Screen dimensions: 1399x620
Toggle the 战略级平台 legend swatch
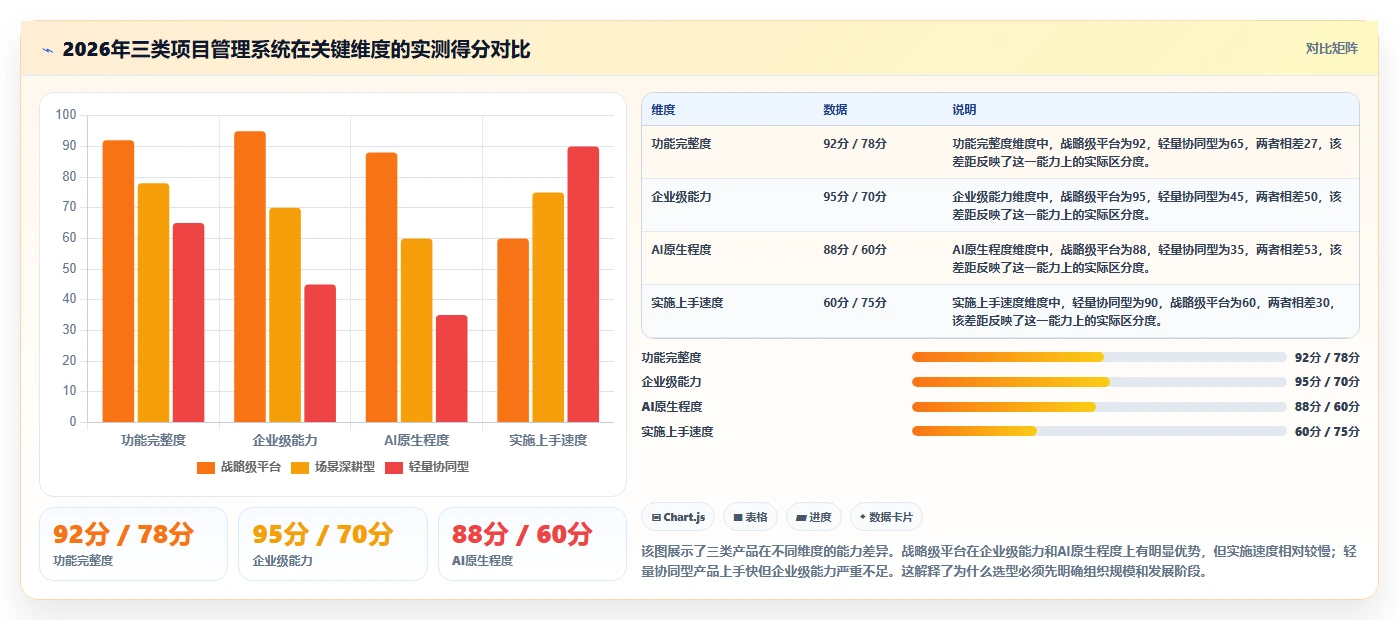tap(206, 467)
